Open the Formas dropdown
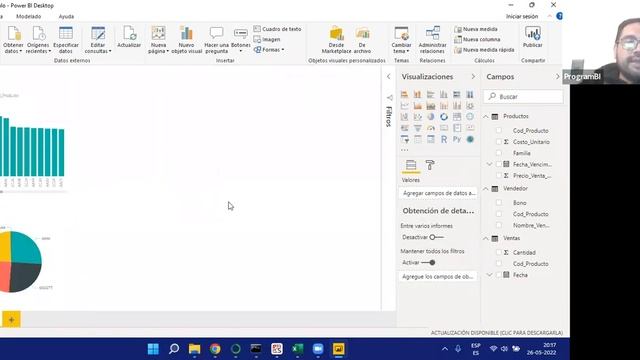640x360 pixels. [269, 50]
